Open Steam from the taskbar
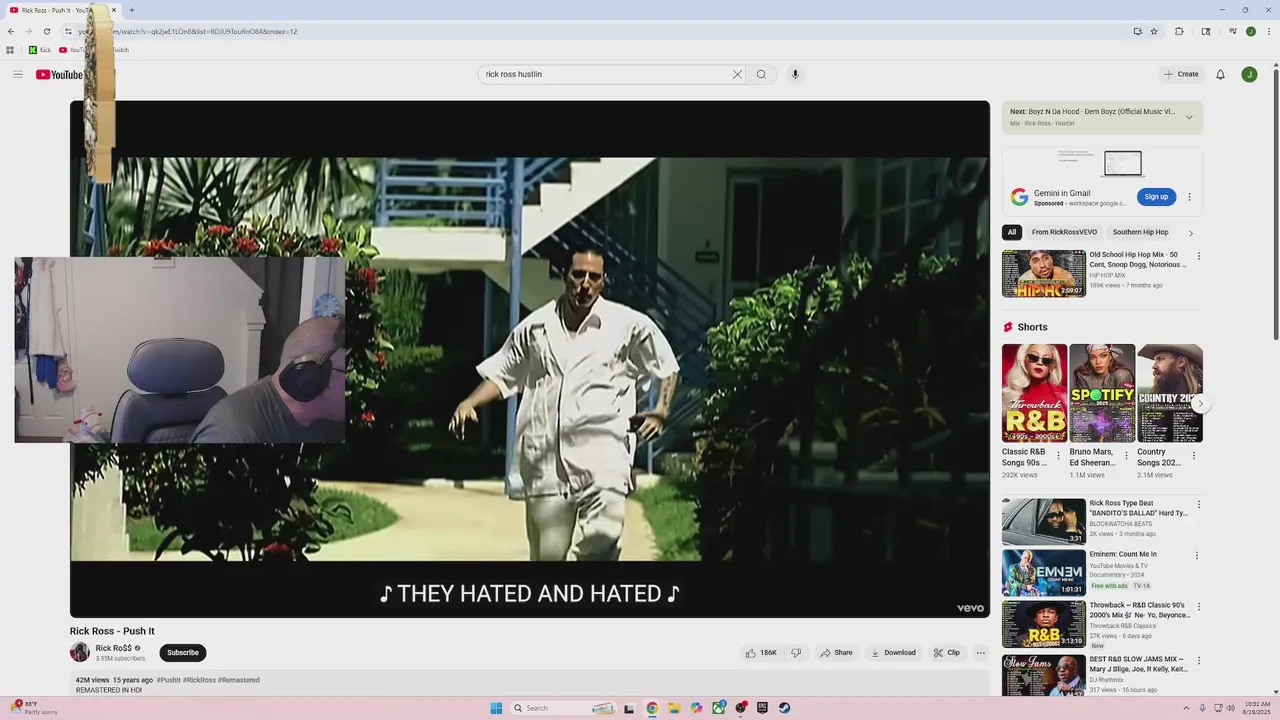The image size is (1280, 720). (x=785, y=708)
